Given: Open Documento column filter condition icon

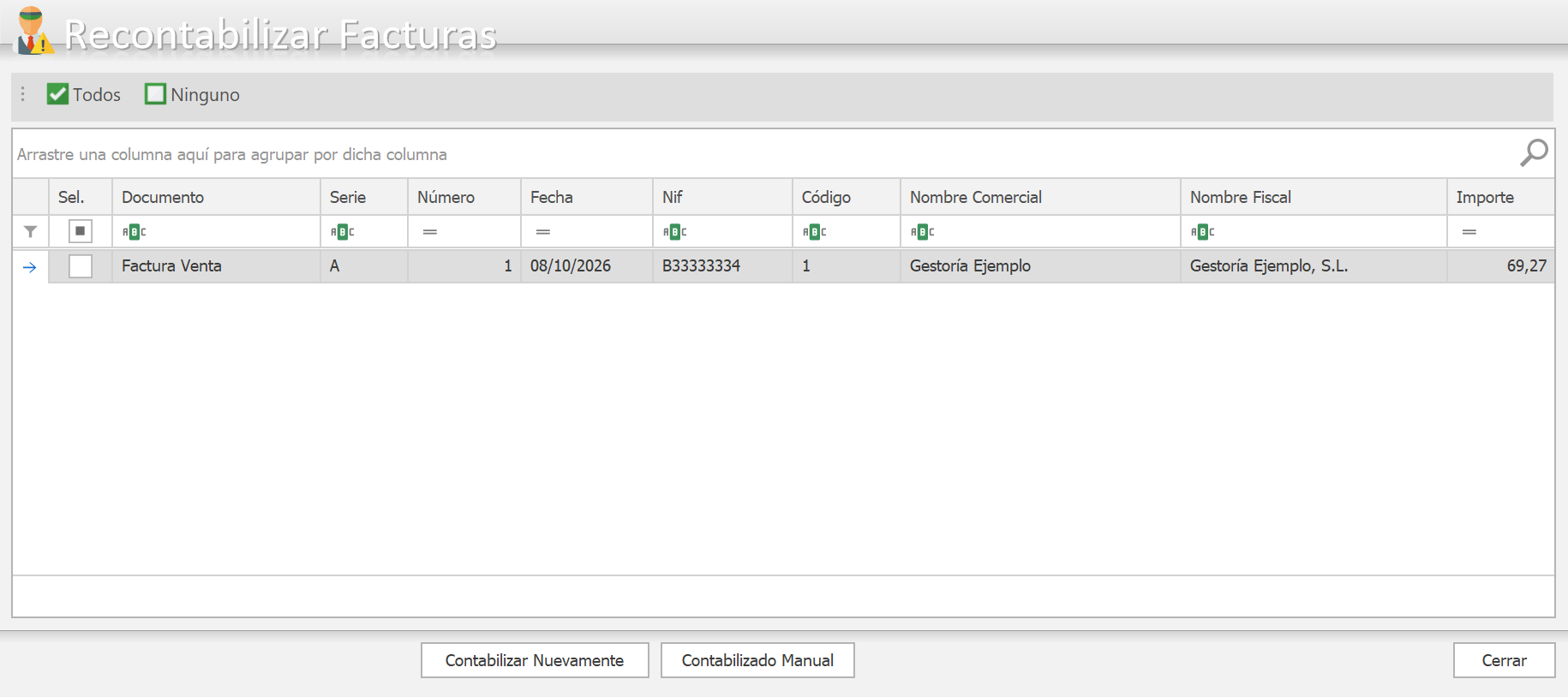Looking at the screenshot, I should pos(135,231).
